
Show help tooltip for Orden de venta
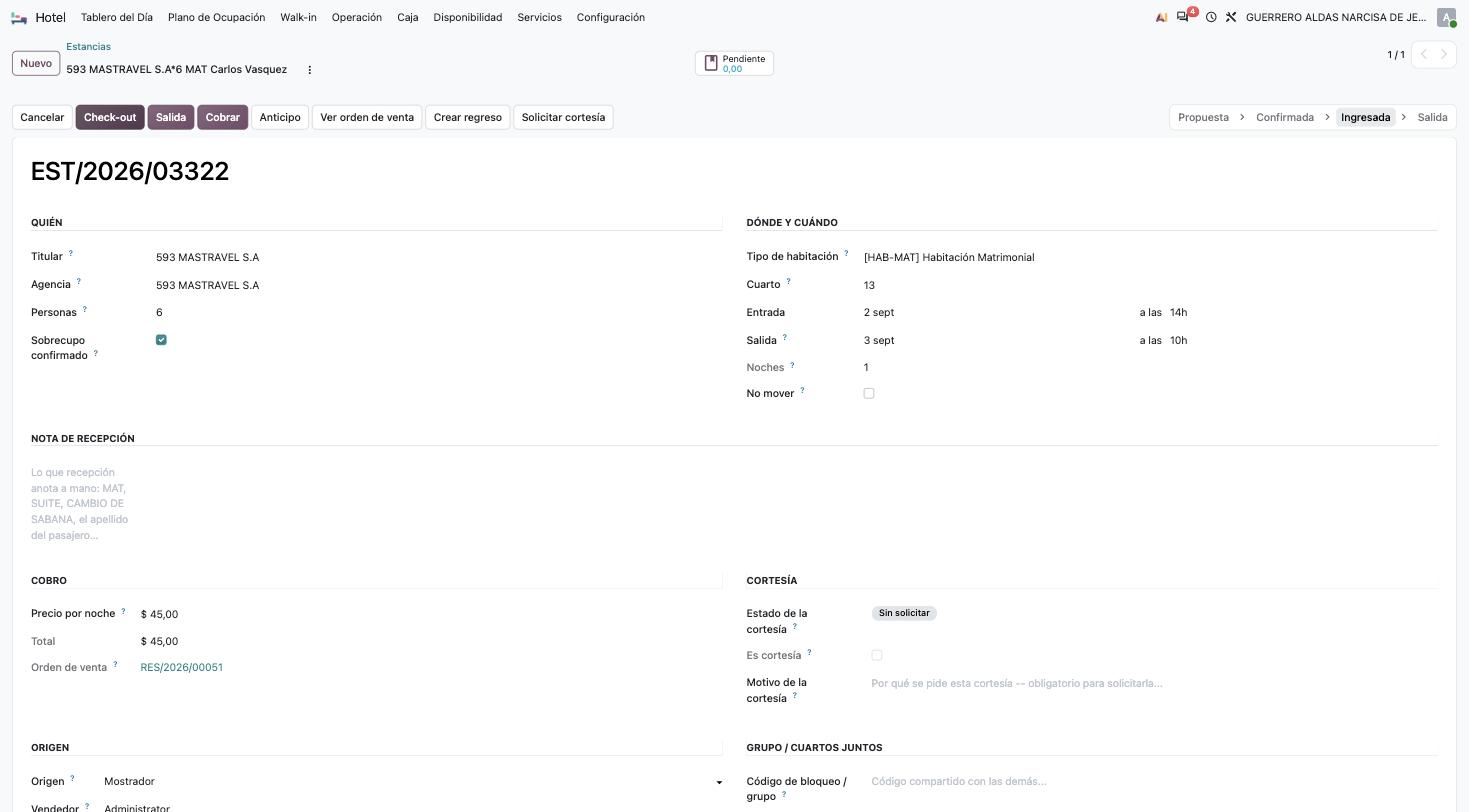[x=115, y=664]
